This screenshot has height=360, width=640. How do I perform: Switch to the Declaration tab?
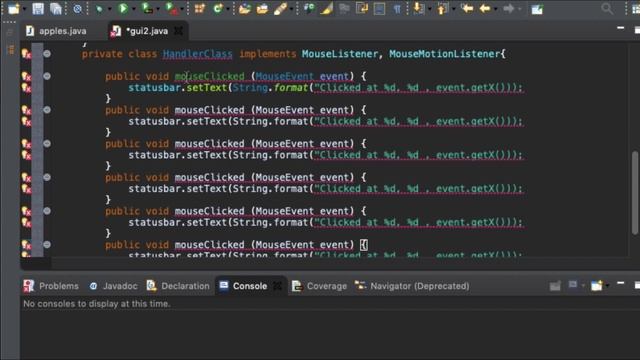[x=178, y=286]
